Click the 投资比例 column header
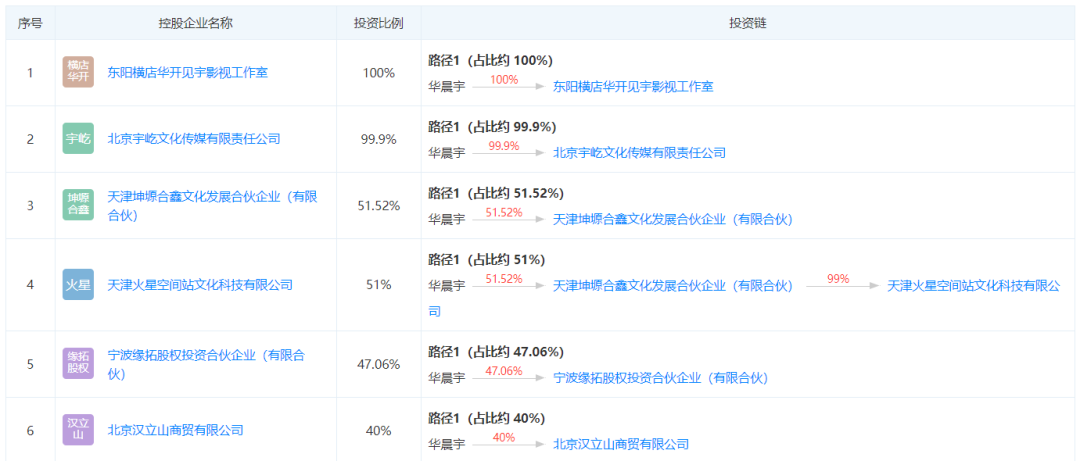 (x=379, y=23)
